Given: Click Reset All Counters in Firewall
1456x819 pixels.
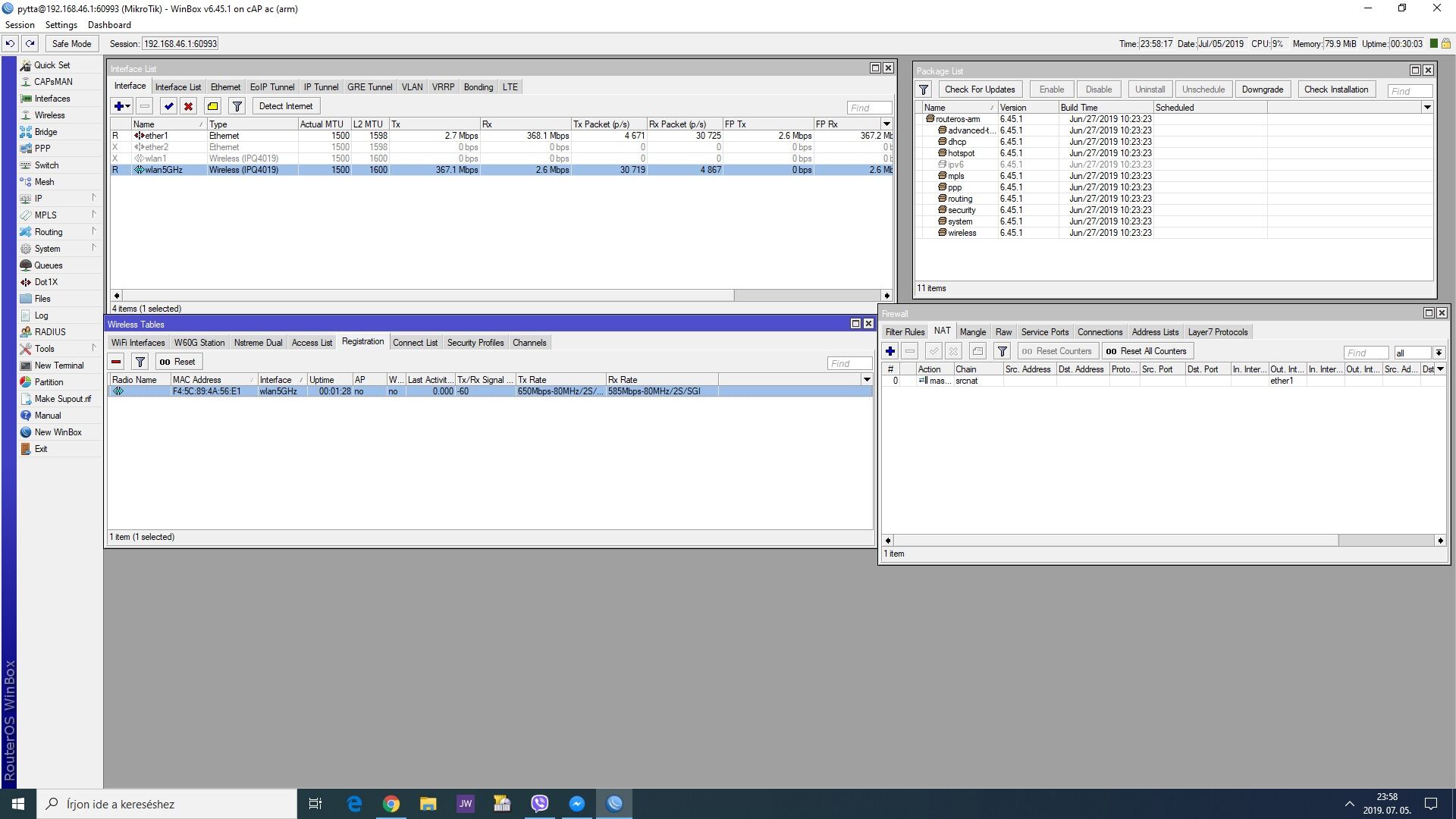Looking at the screenshot, I should click(x=1147, y=351).
